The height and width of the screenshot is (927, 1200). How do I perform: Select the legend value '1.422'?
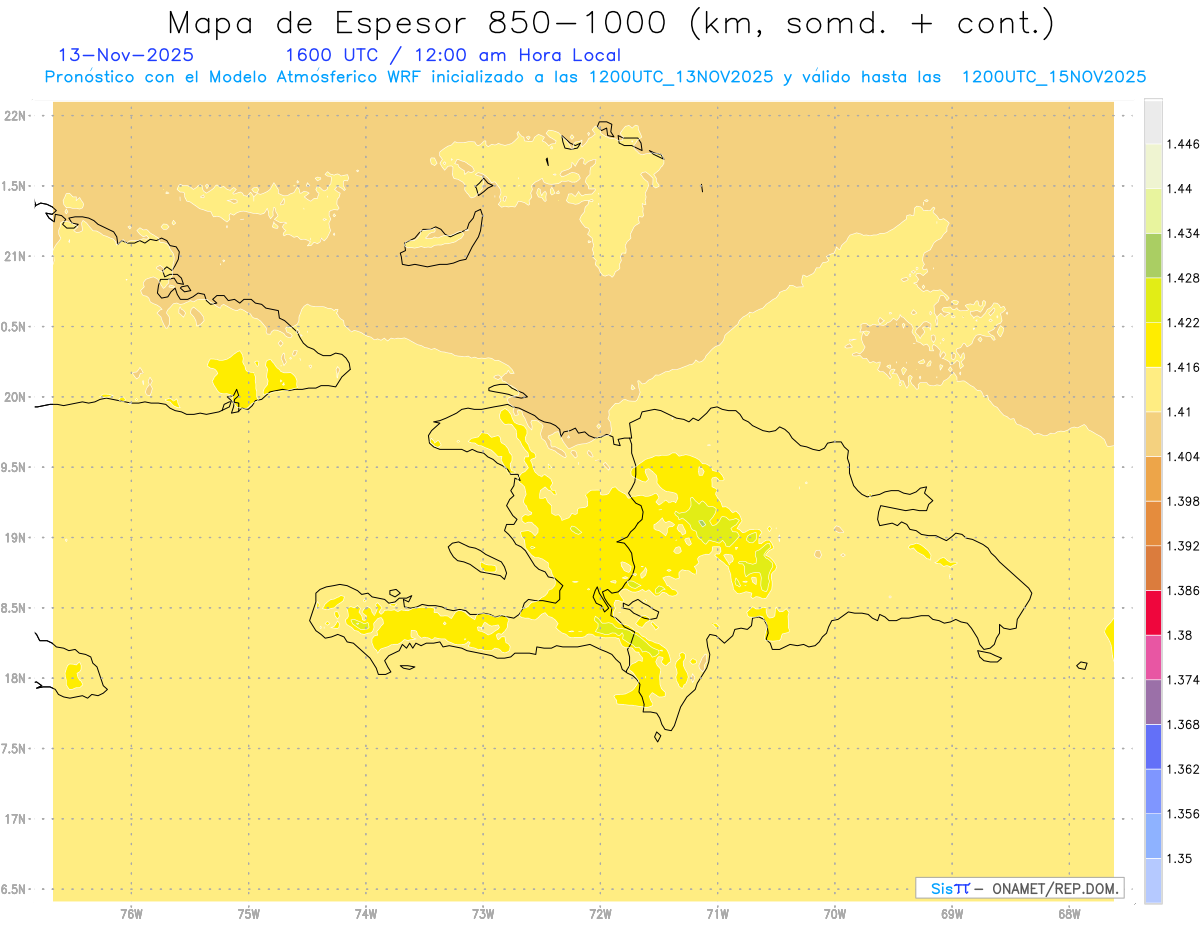coord(1184,323)
